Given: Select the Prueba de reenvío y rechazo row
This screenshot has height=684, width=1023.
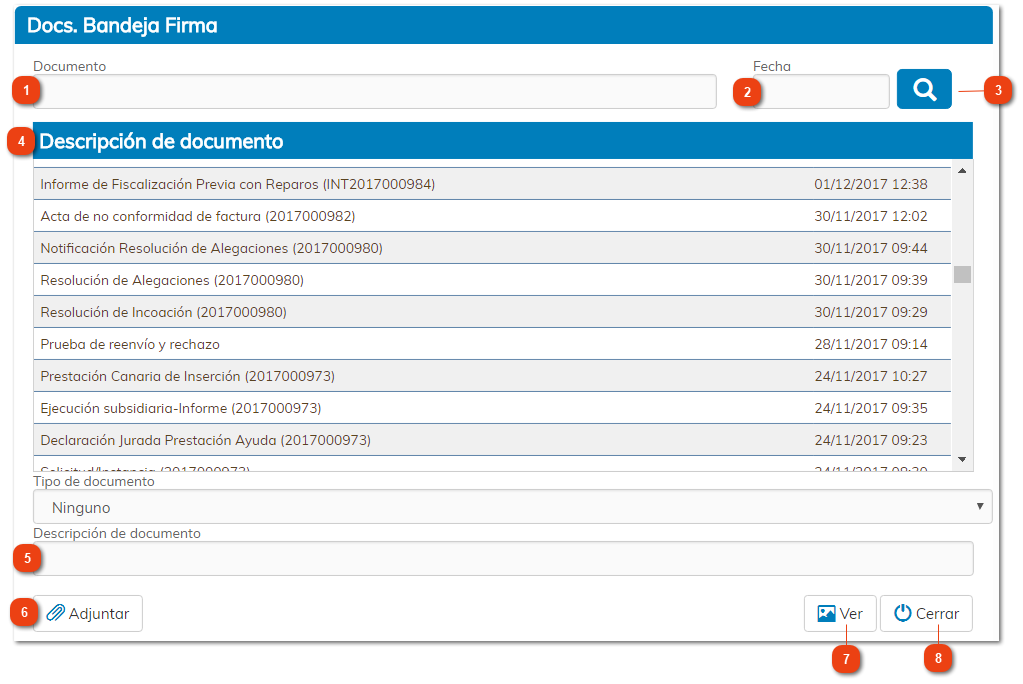Looking at the screenshot, I should [400, 345].
